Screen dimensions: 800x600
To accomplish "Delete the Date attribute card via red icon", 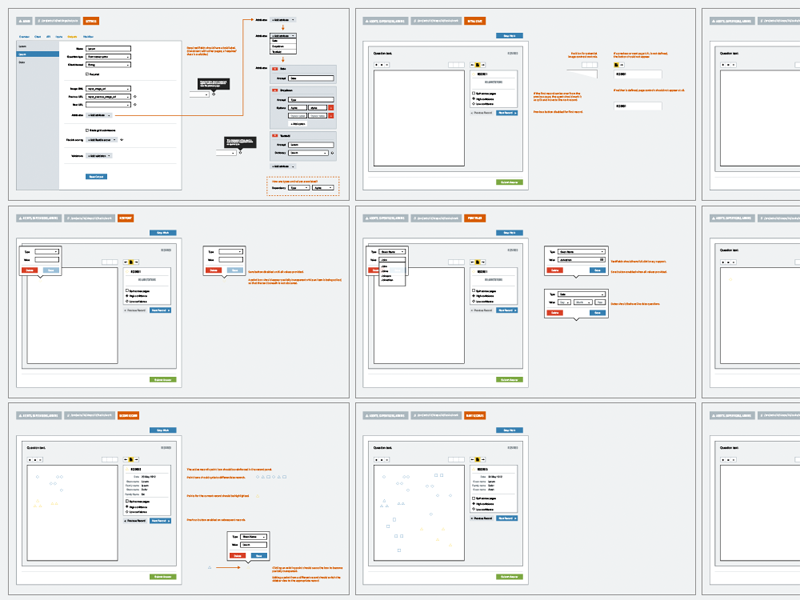I will click(275, 68).
